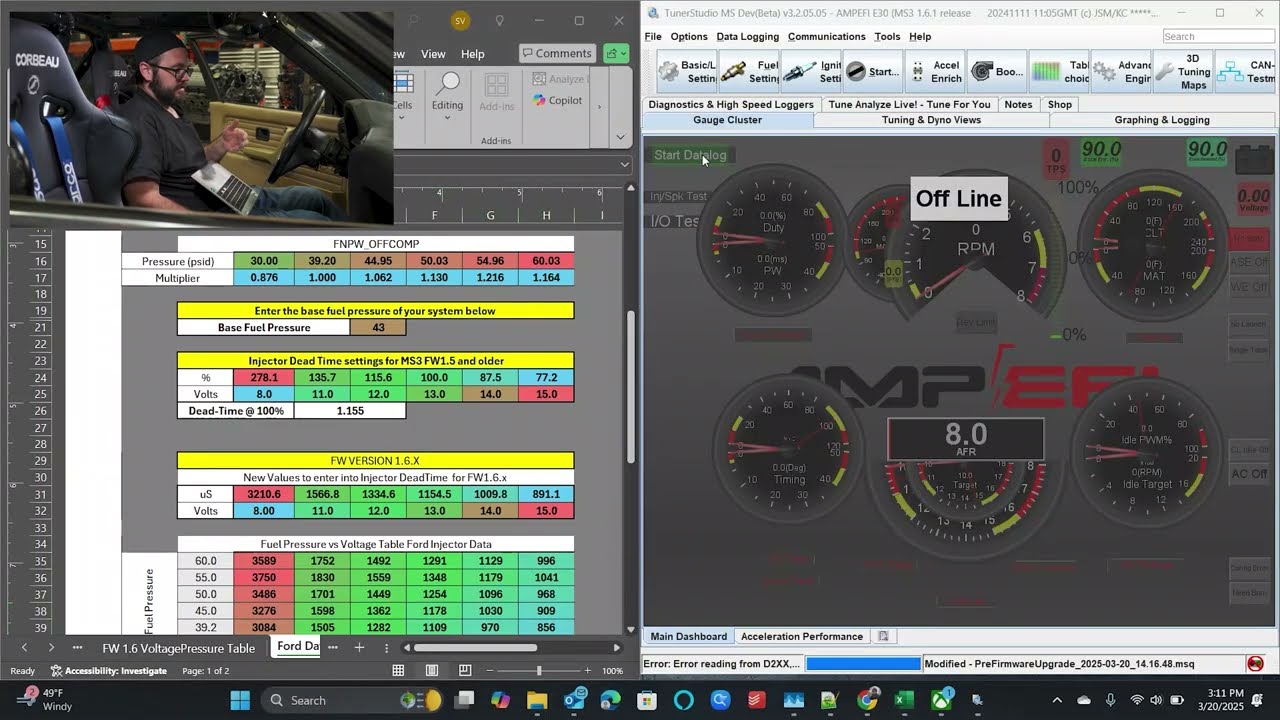
Task: Open Chrome from Windows taskbar
Action: point(867,700)
